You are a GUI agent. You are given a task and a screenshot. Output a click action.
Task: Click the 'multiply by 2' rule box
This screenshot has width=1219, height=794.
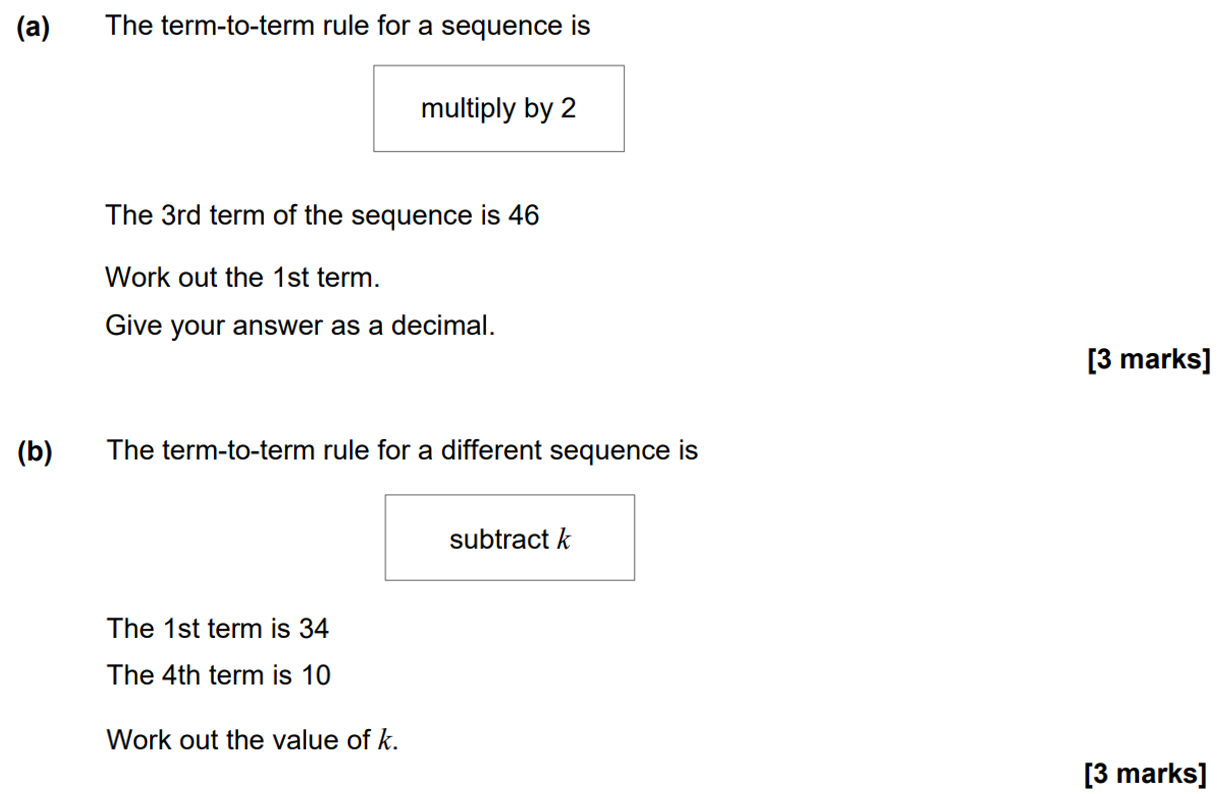point(498,108)
